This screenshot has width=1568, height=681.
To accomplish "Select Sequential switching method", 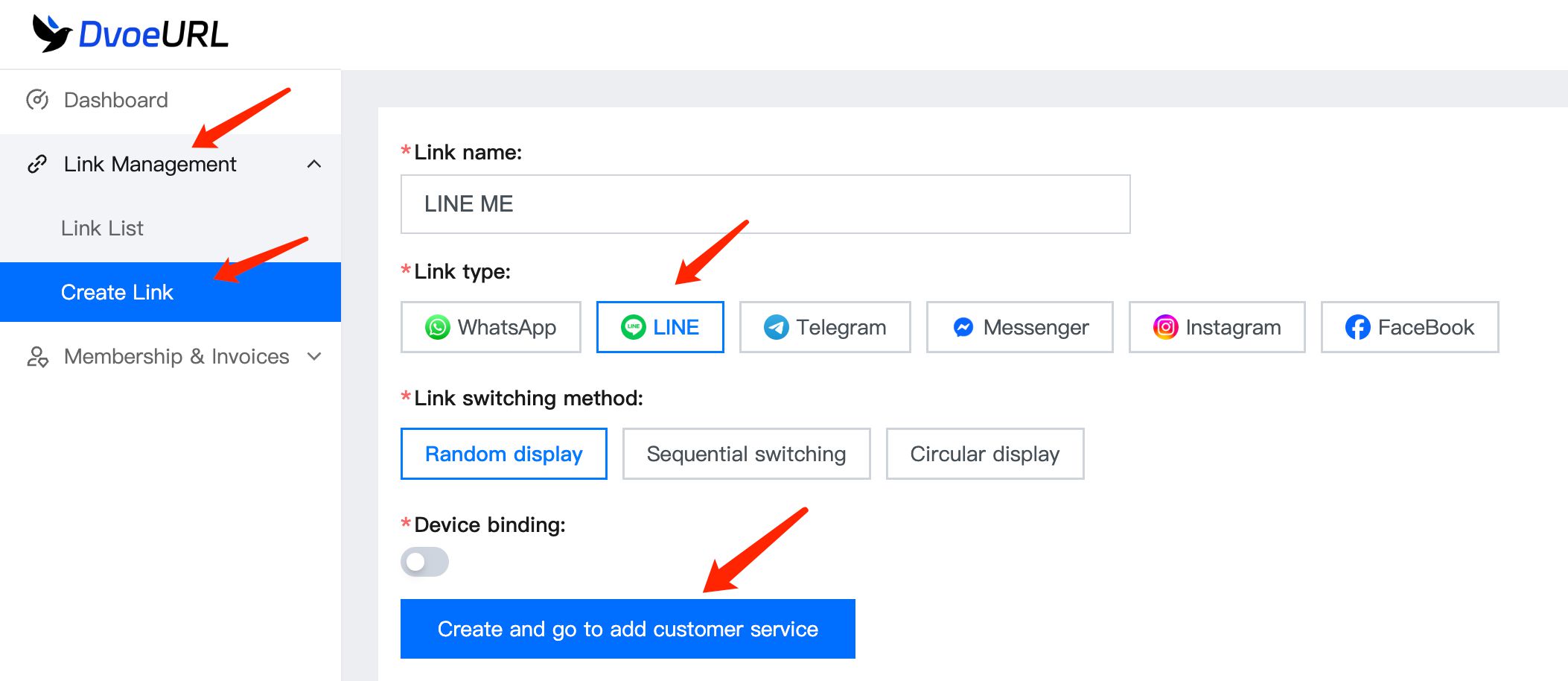I will pyautogui.click(x=747, y=454).
